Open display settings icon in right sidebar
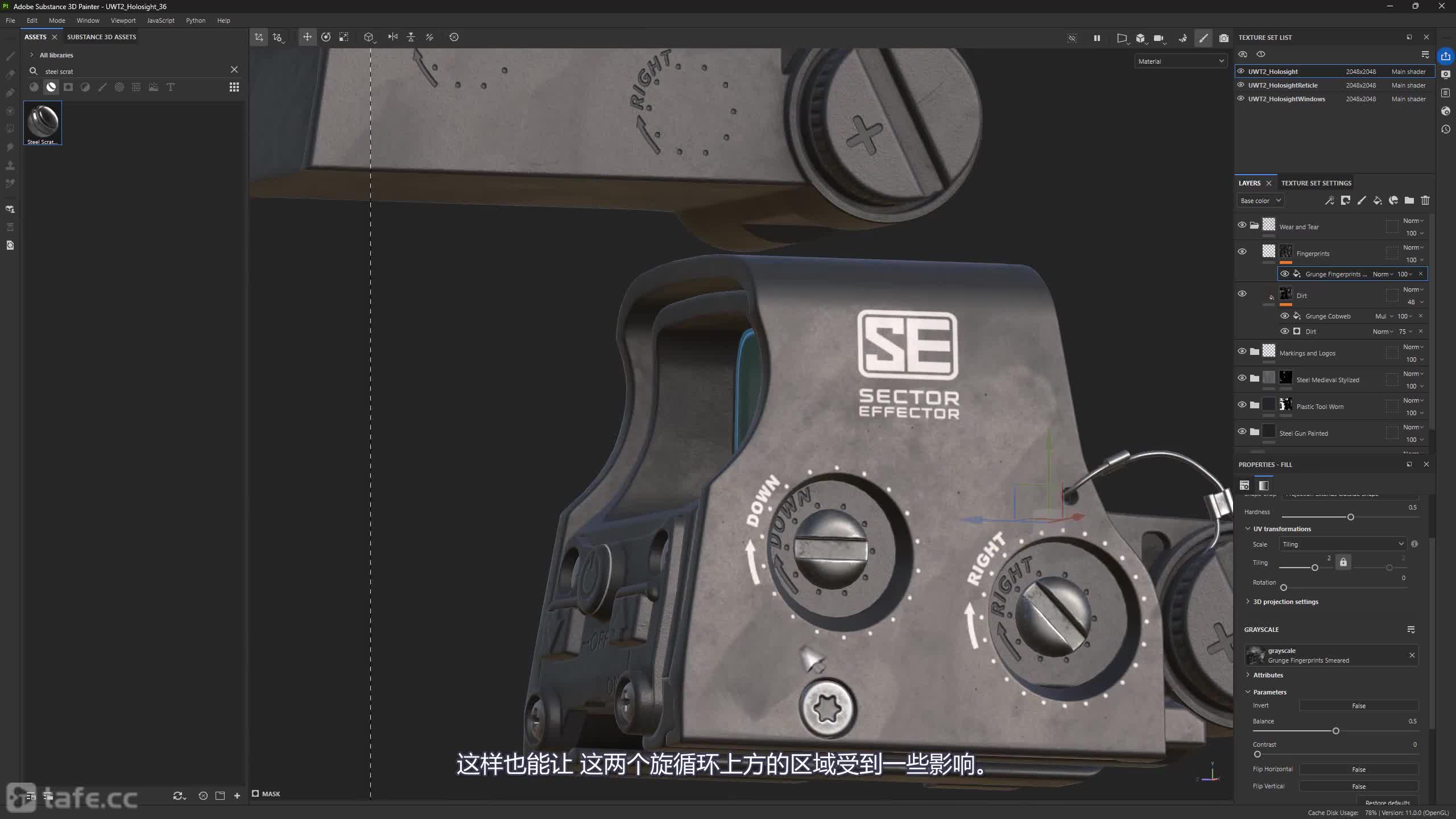1456x819 pixels. pyautogui.click(x=1446, y=75)
